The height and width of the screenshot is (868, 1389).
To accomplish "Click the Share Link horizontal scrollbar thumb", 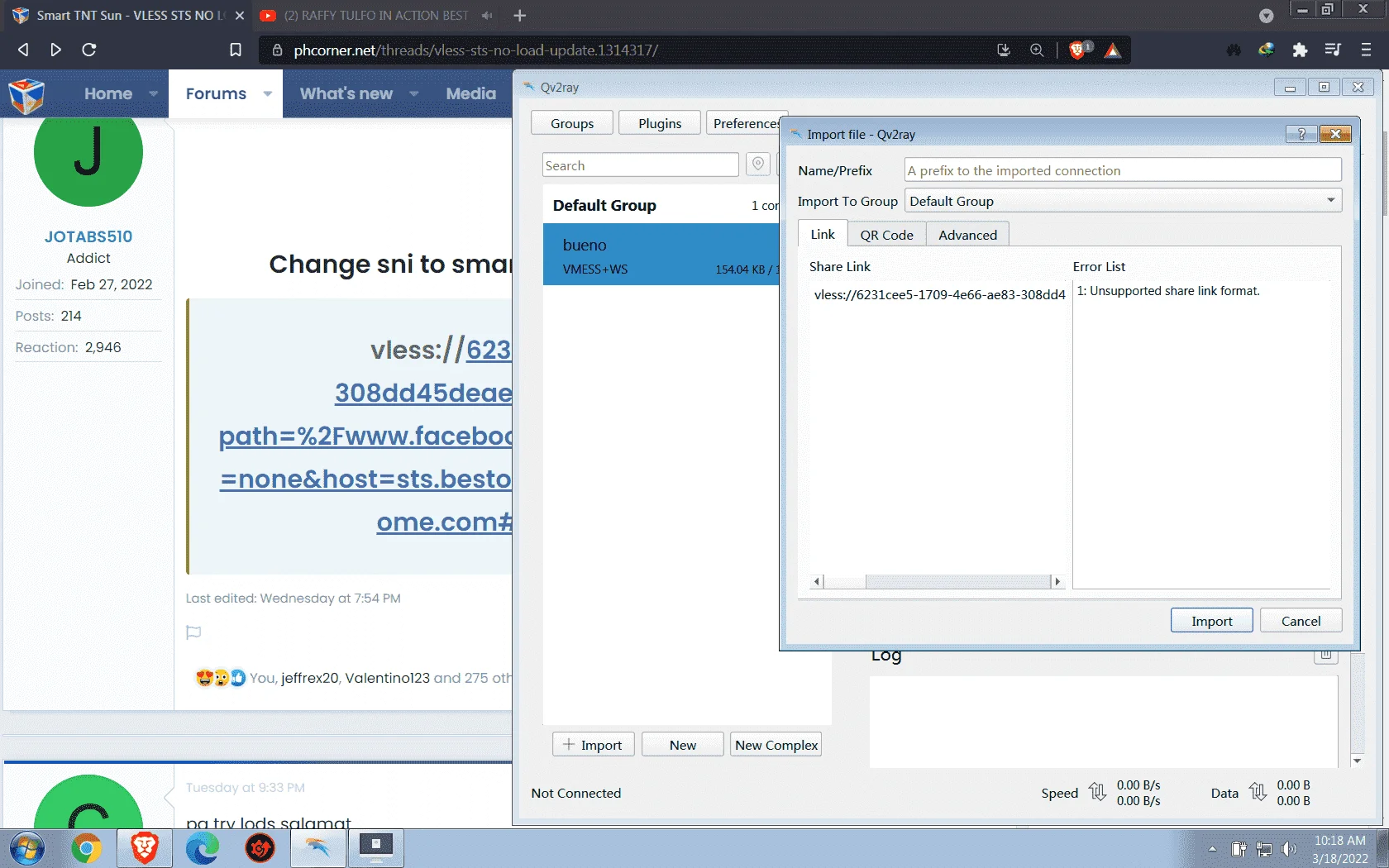I will 957,581.
